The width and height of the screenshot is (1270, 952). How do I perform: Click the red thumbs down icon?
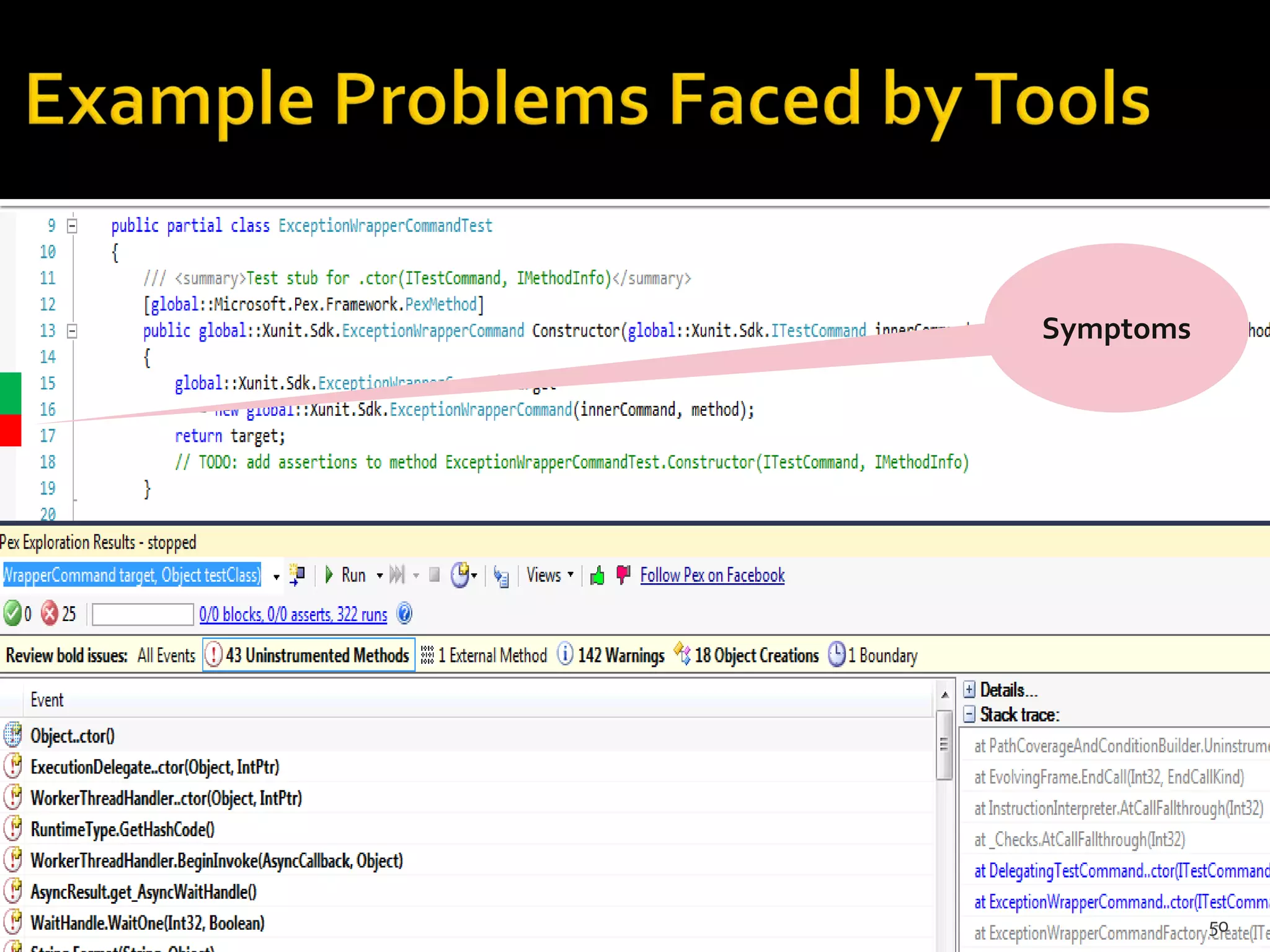(623, 575)
